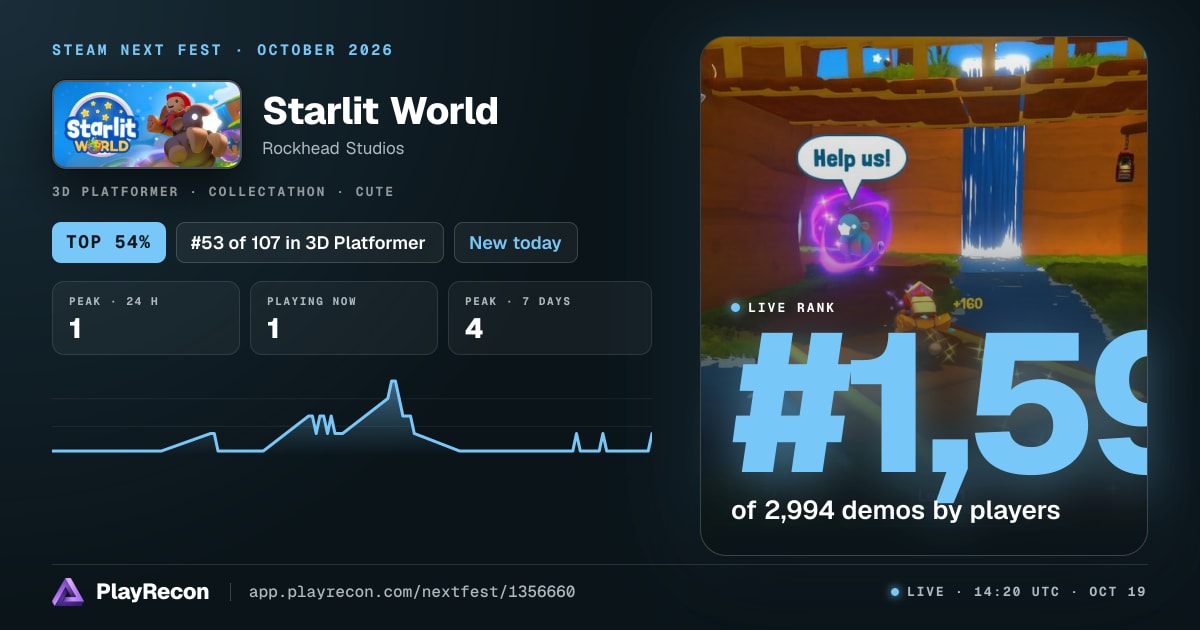The height and width of the screenshot is (630, 1200).
Task: Click the of 2,994 demos by players text
Action: pos(895,510)
